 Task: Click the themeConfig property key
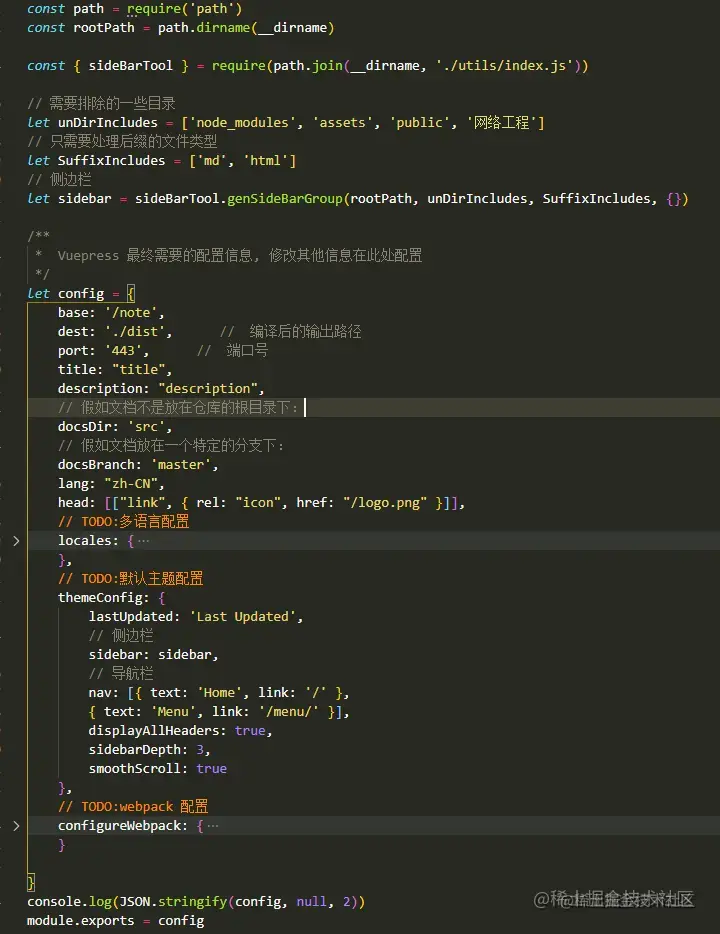pos(100,597)
